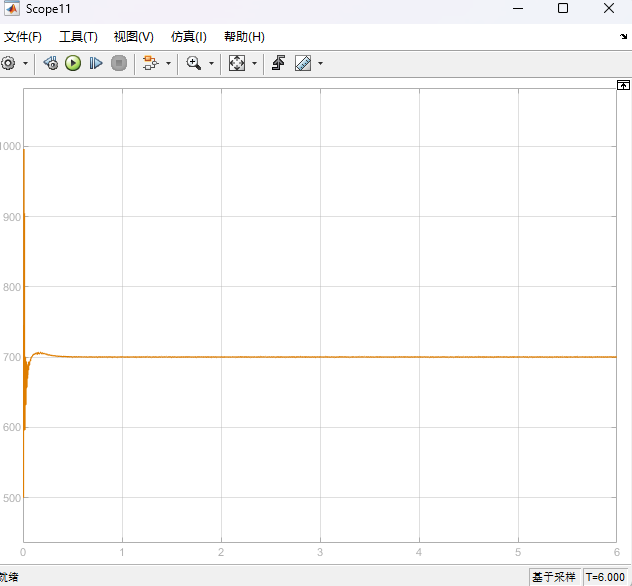The width and height of the screenshot is (632, 586).
Task: Click the scale axes limits icon
Action: click(x=237, y=63)
